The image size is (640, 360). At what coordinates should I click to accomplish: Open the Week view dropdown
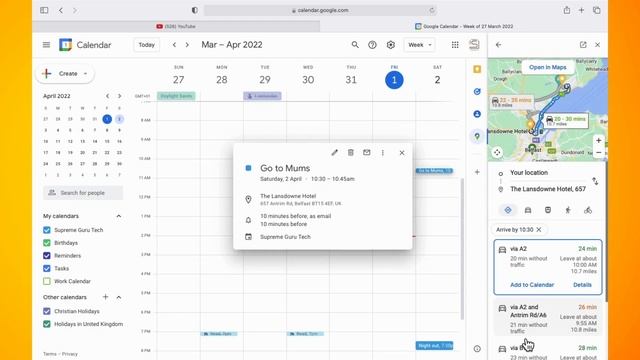point(420,45)
